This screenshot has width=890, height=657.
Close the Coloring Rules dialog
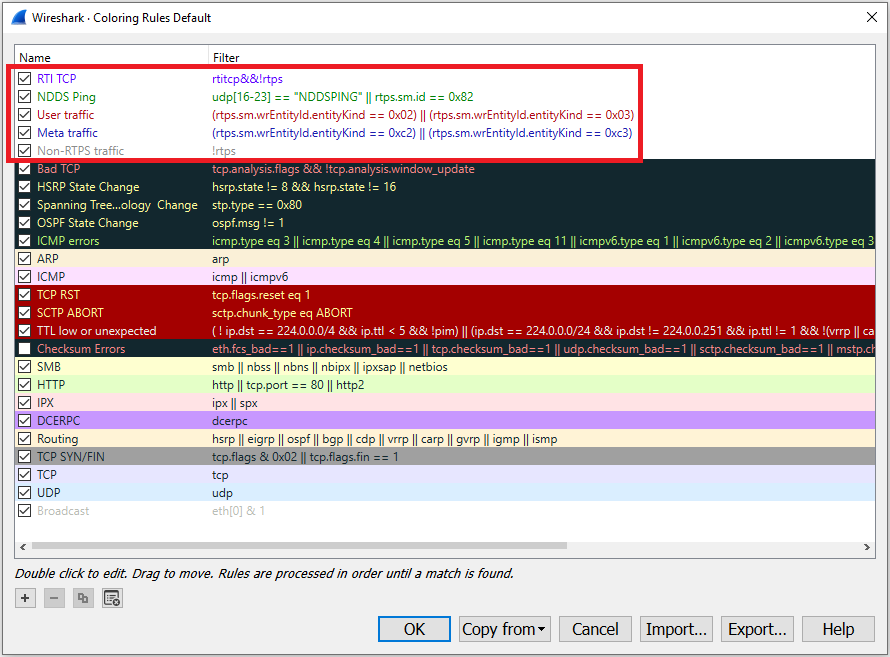(x=872, y=17)
